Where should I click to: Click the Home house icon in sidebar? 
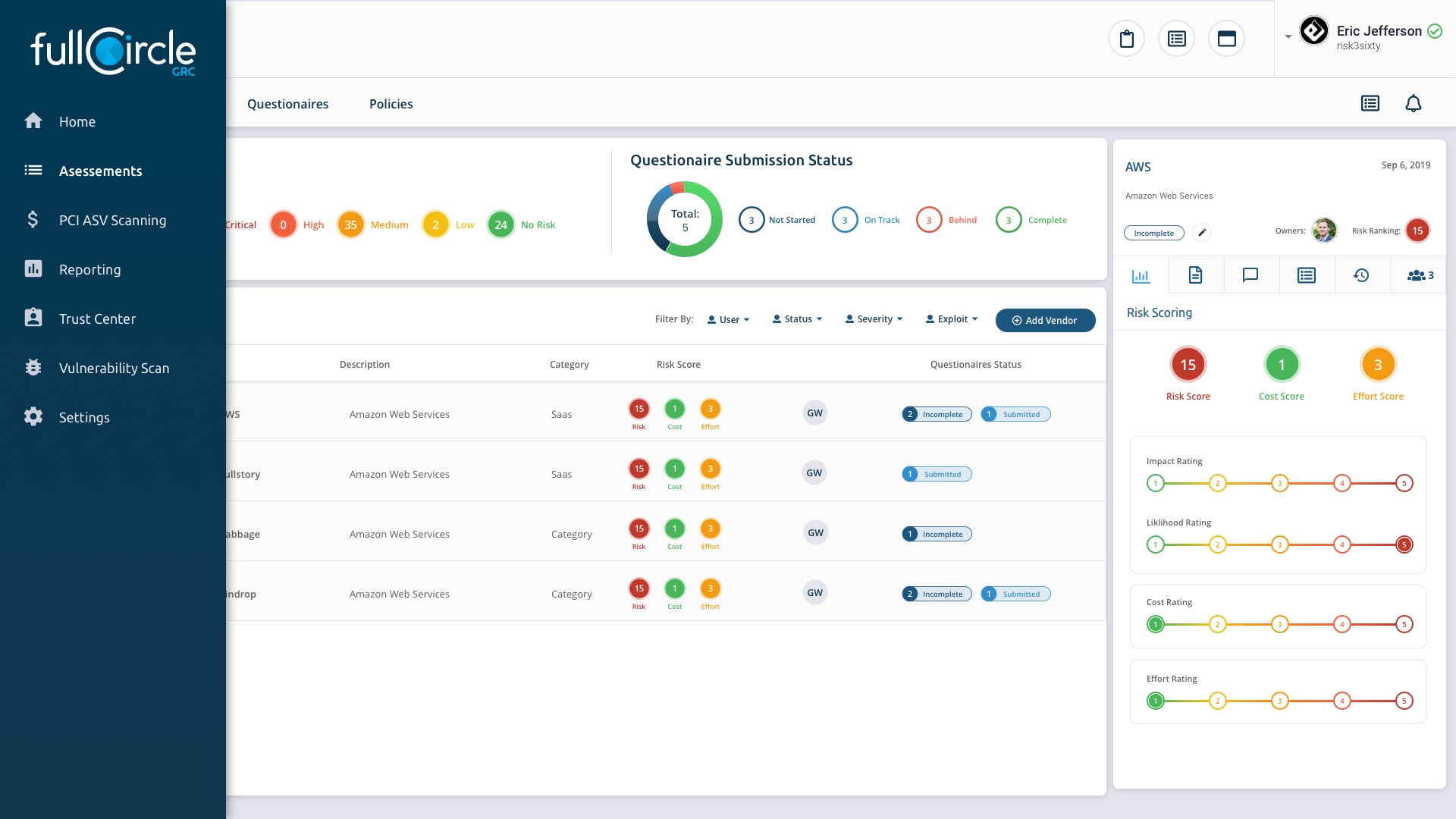33,121
